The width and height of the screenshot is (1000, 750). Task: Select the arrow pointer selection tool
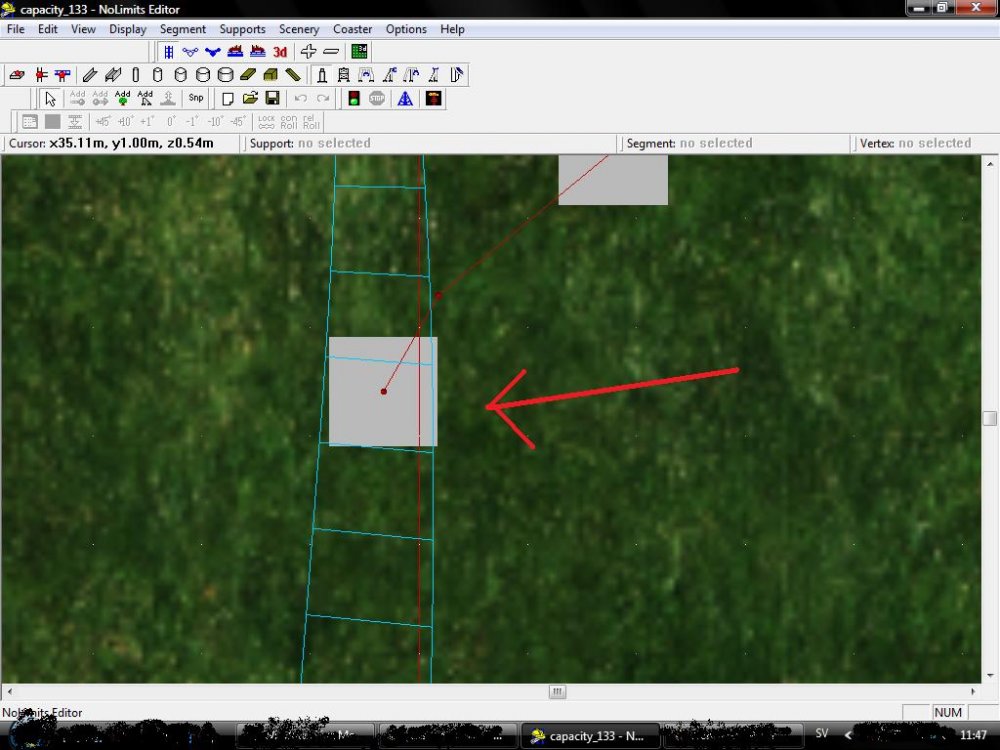click(51, 98)
